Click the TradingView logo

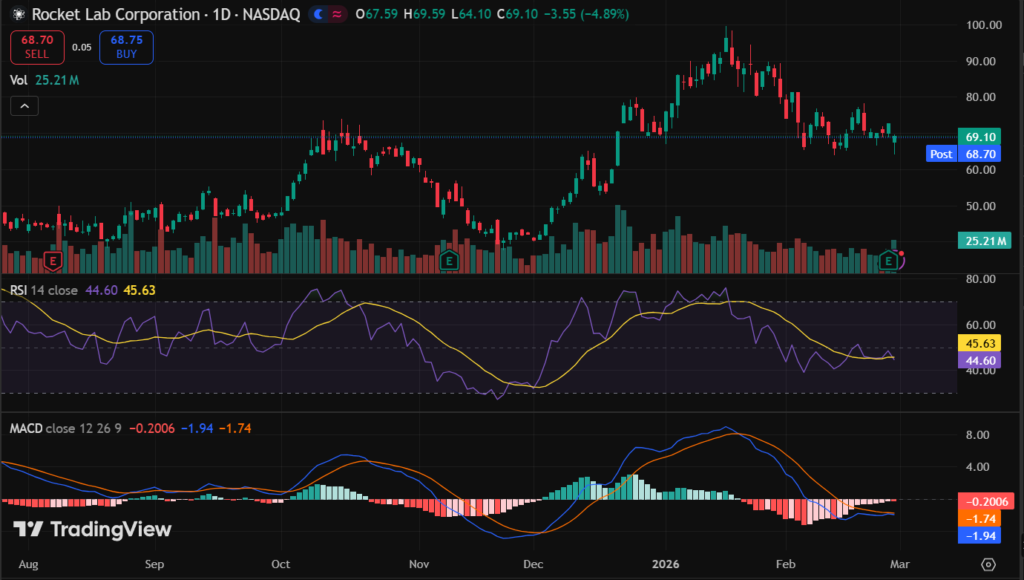point(92,530)
